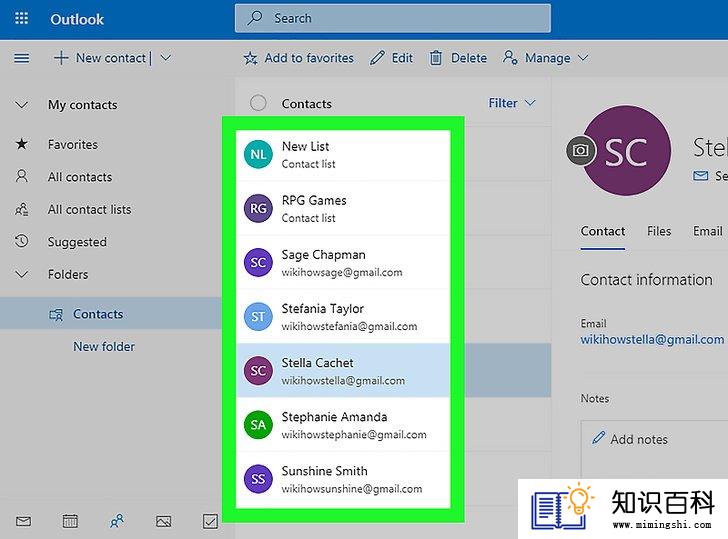Click the Contacts folder icon

(x=56, y=315)
